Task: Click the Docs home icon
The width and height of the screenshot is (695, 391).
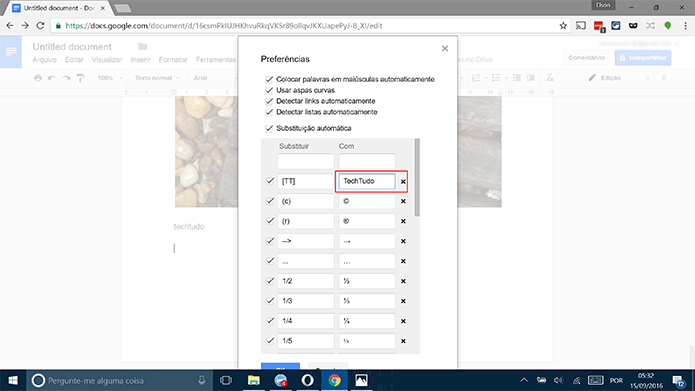Action: tap(11, 52)
